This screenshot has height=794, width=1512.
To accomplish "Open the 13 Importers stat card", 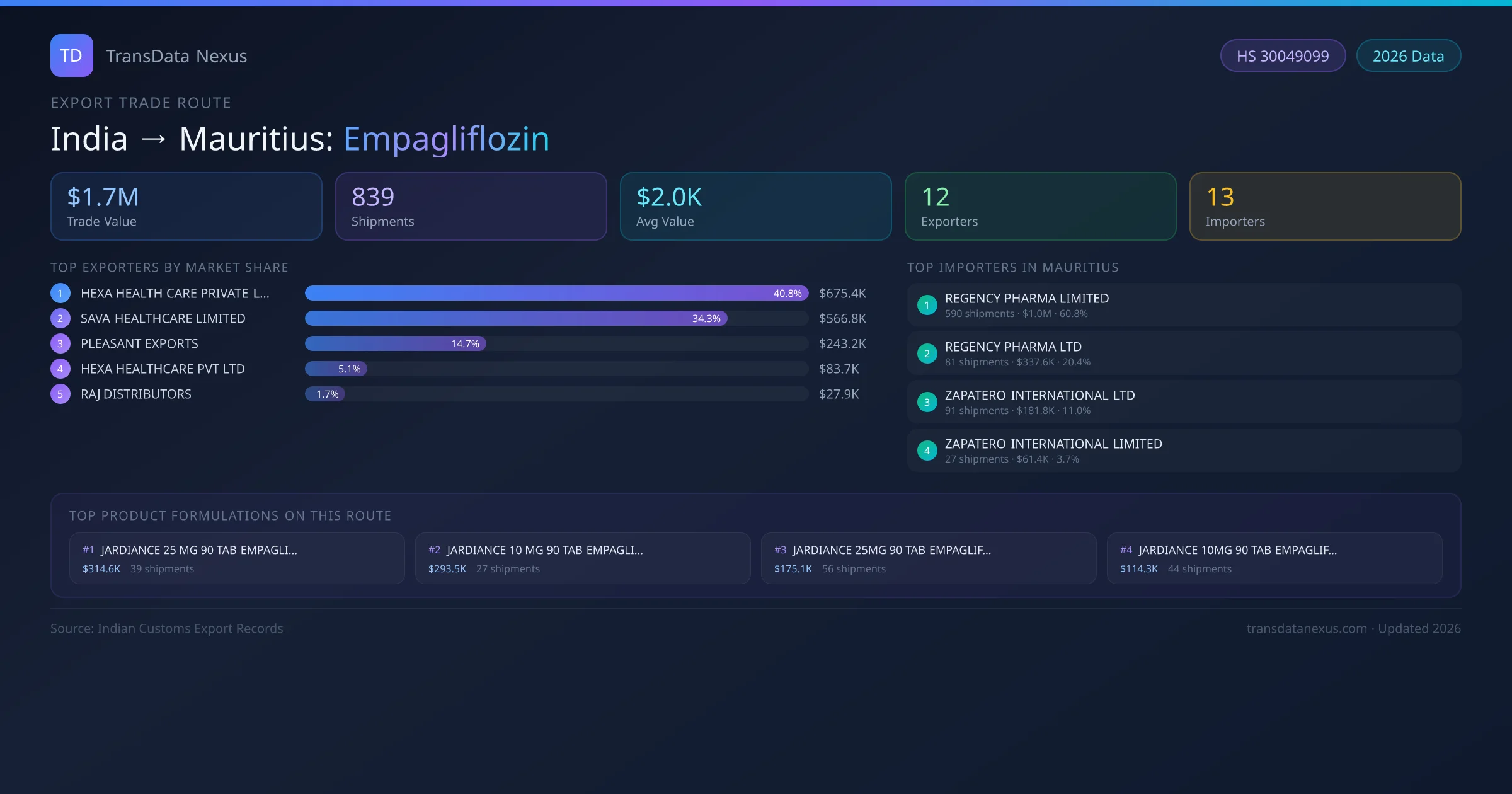I will pos(1325,207).
